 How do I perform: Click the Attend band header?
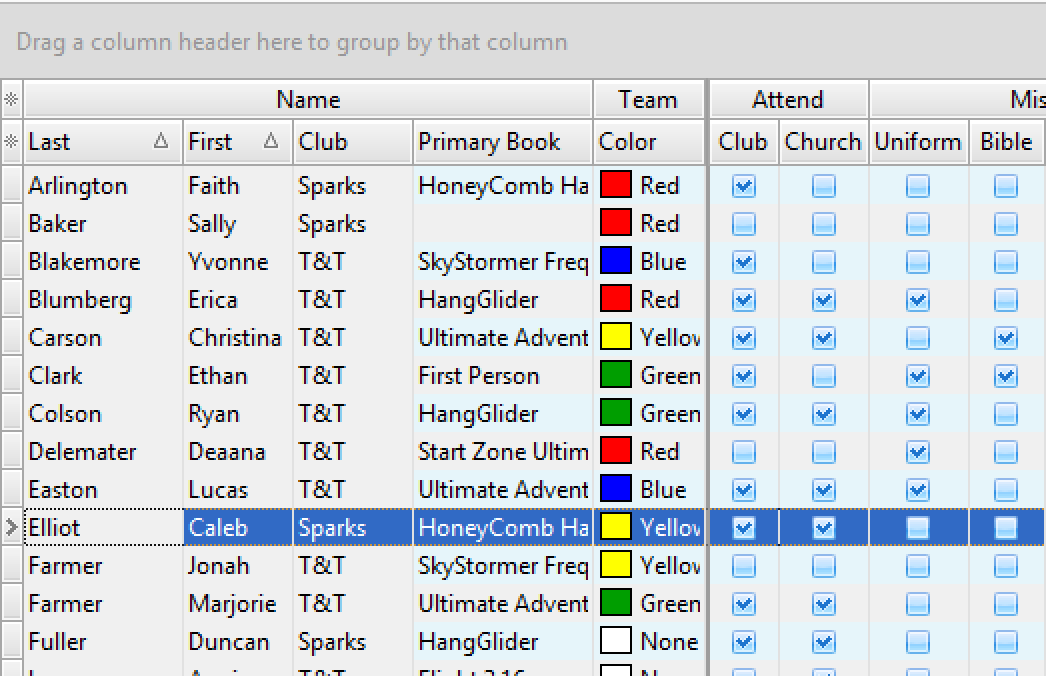point(787,100)
